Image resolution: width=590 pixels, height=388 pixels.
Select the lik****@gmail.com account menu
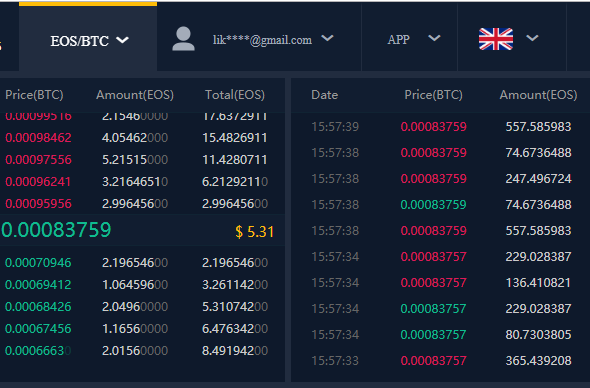point(262,40)
